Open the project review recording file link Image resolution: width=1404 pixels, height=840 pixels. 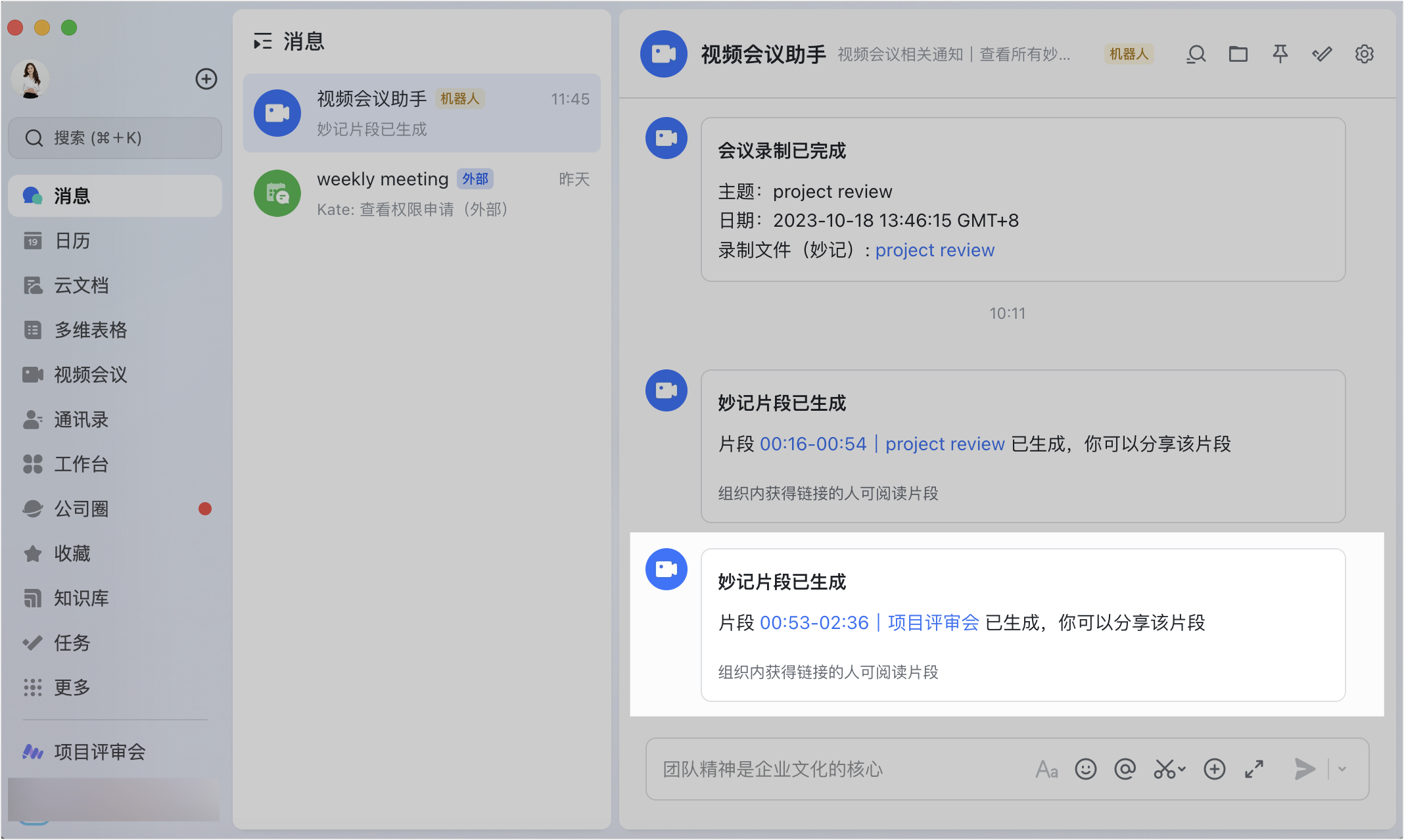[x=935, y=250]
